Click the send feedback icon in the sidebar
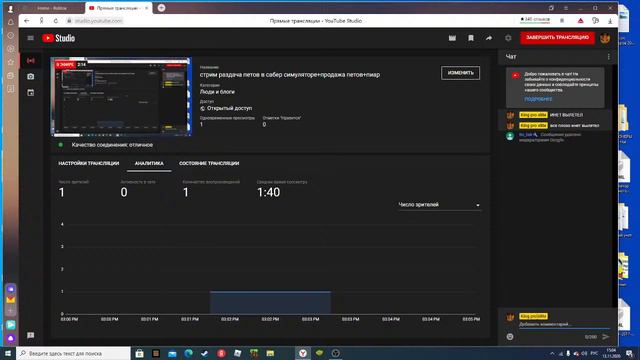This screenshot has width=640, height=360. [x=31, y=335]
